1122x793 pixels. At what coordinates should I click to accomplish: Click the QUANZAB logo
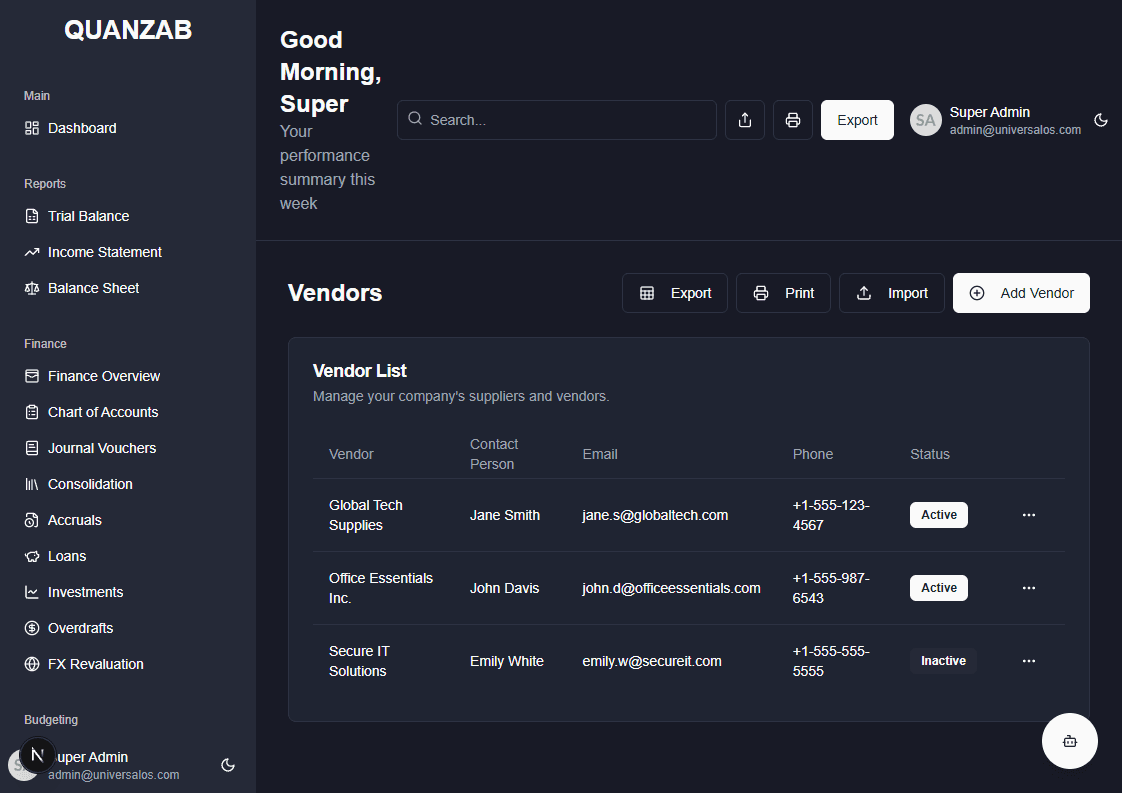click(128, 30)
